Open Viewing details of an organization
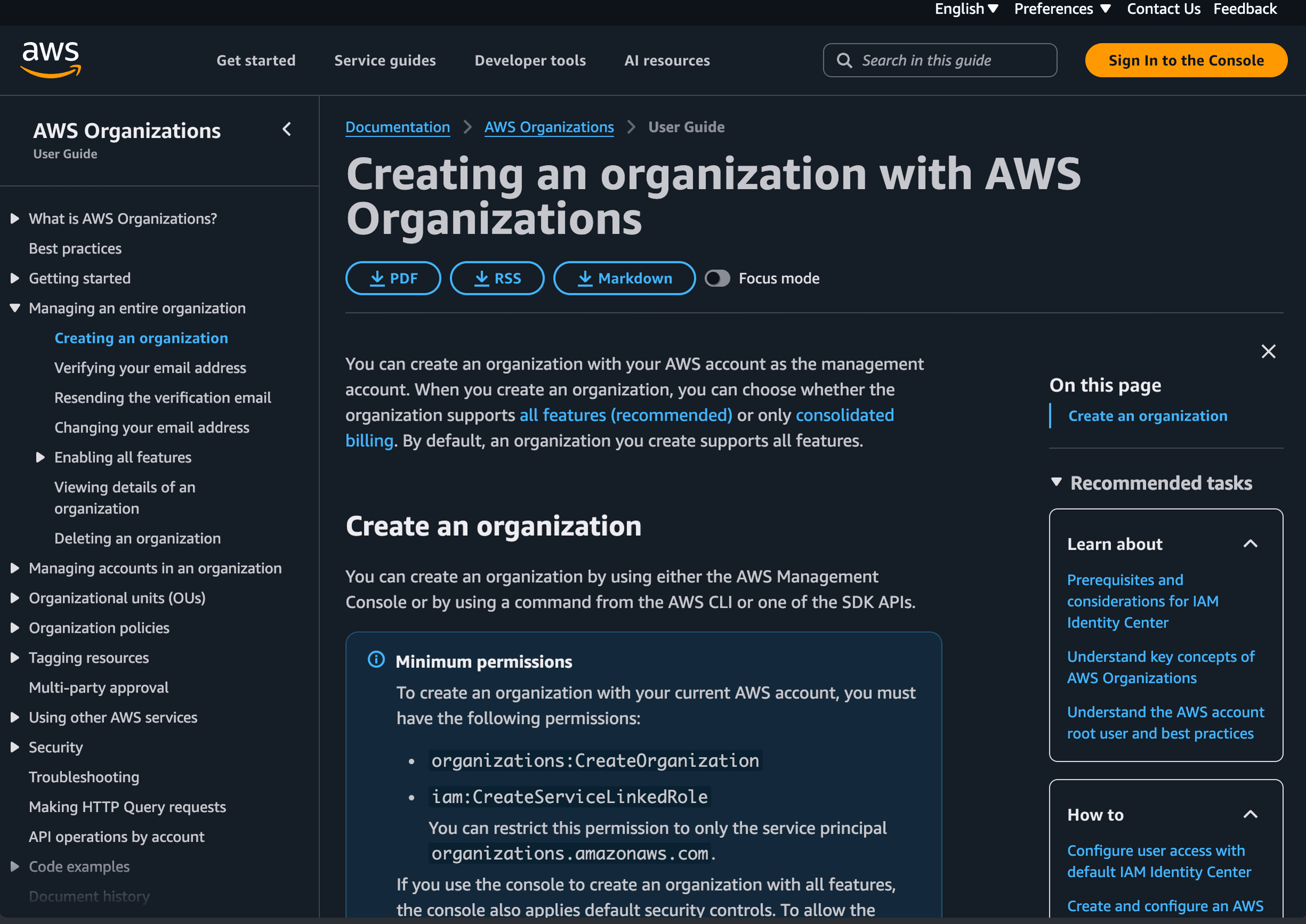The width and height of the screenshot is (1306, 924). [x=125, y=497]
